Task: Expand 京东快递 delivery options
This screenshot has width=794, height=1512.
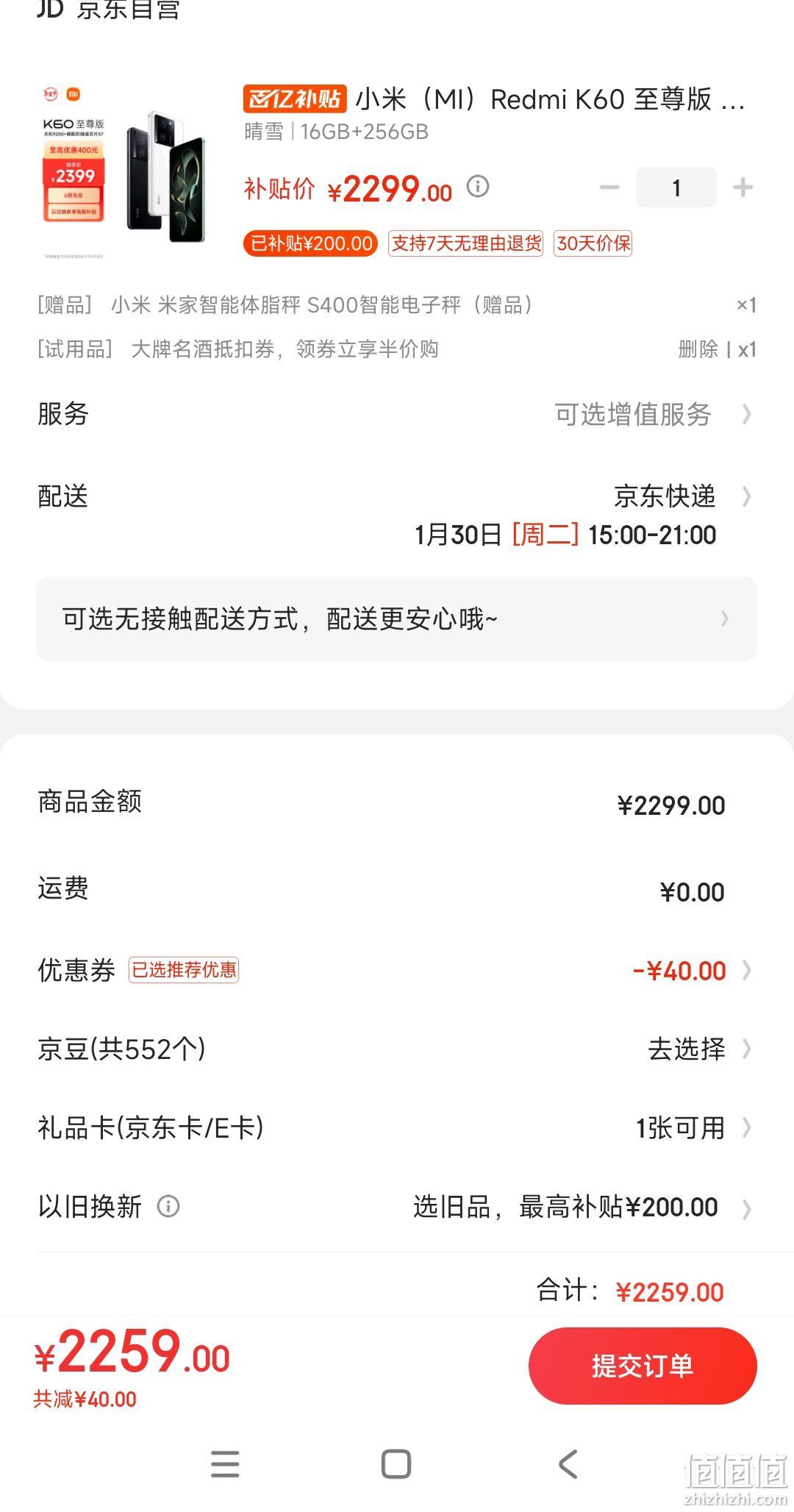Action: [x=397, y=515]
